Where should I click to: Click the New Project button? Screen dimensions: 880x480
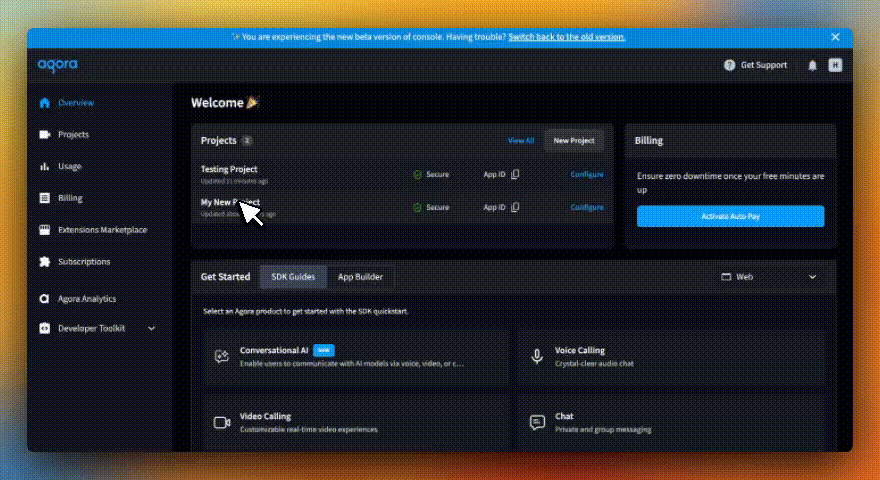(x=574, y=141)
